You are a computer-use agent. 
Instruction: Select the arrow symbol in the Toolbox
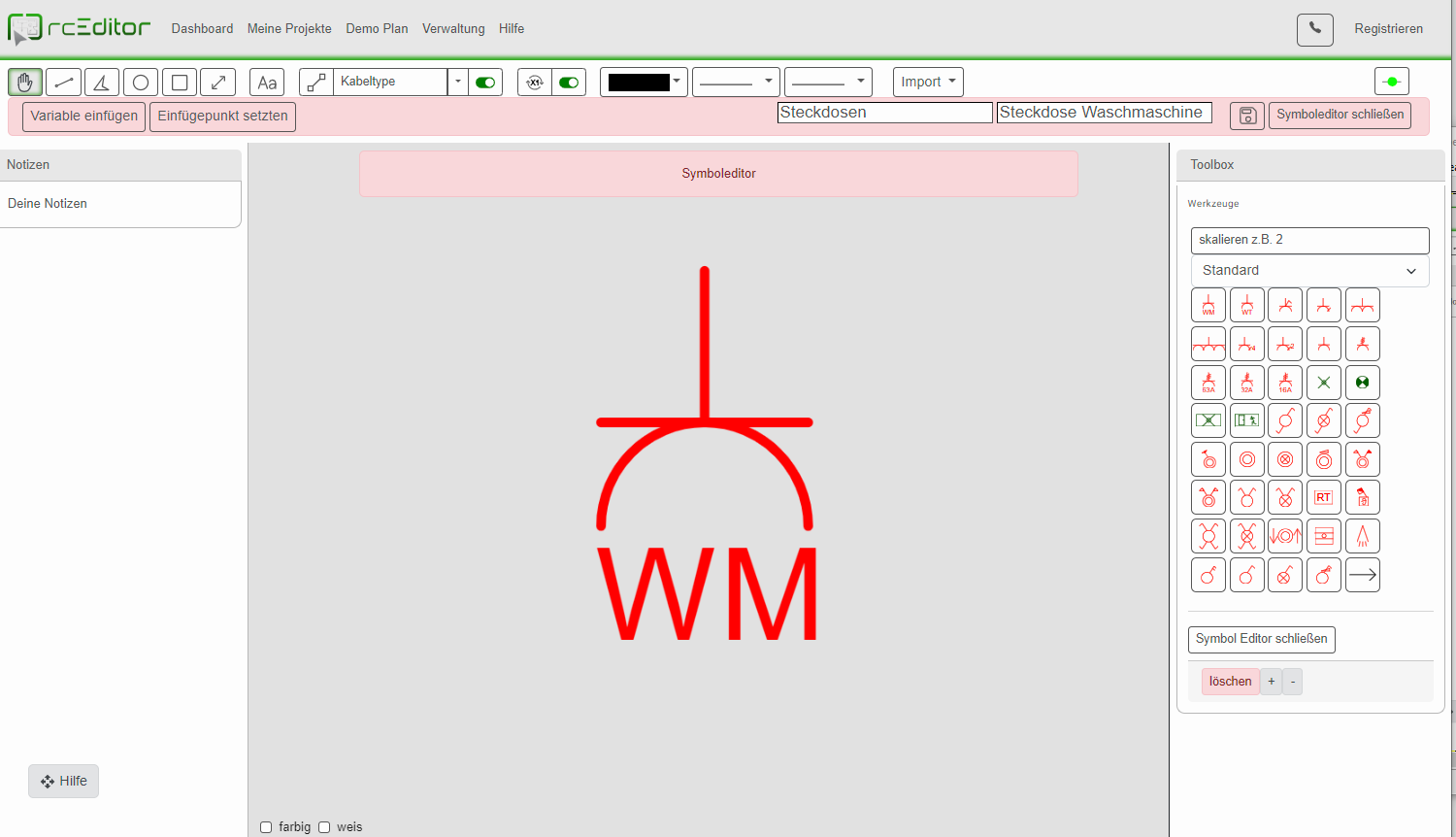tap(1362, 574)
